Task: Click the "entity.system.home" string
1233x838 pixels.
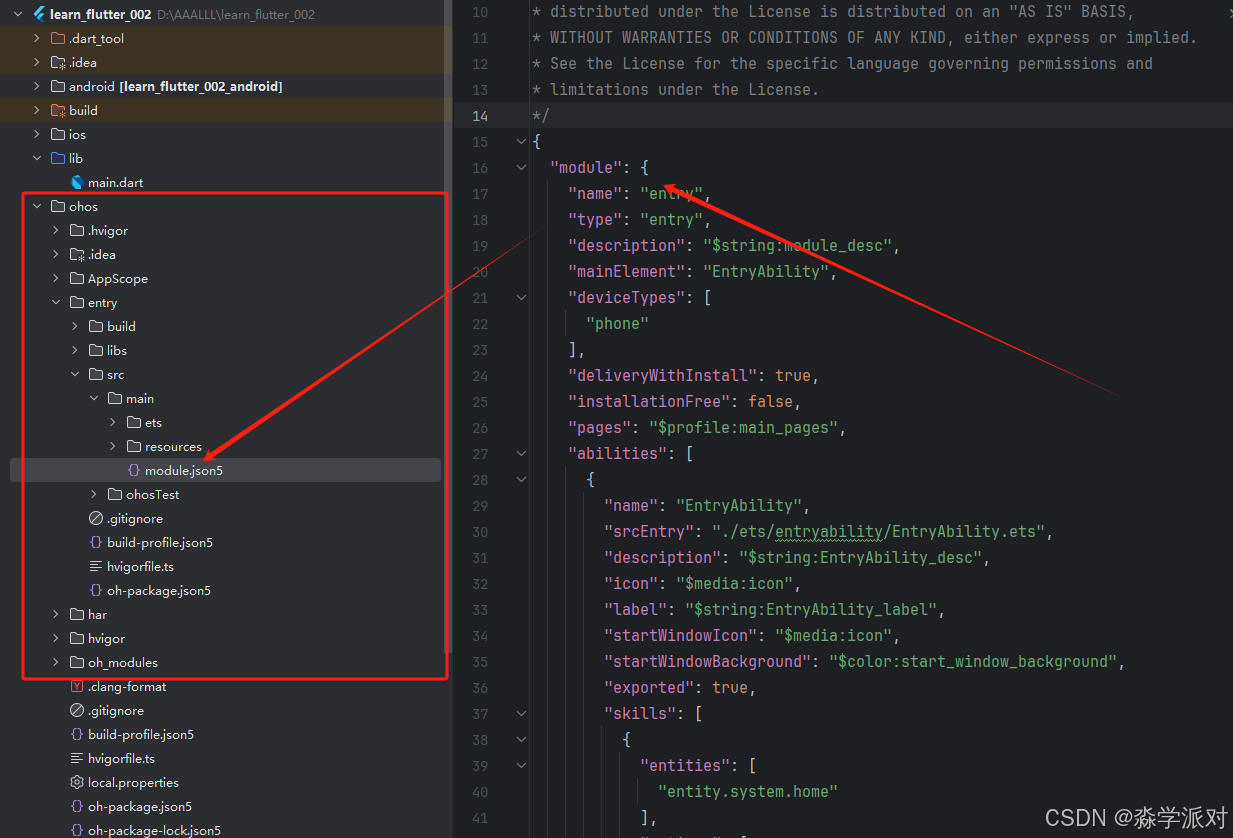Action: [x=748, y=792]
